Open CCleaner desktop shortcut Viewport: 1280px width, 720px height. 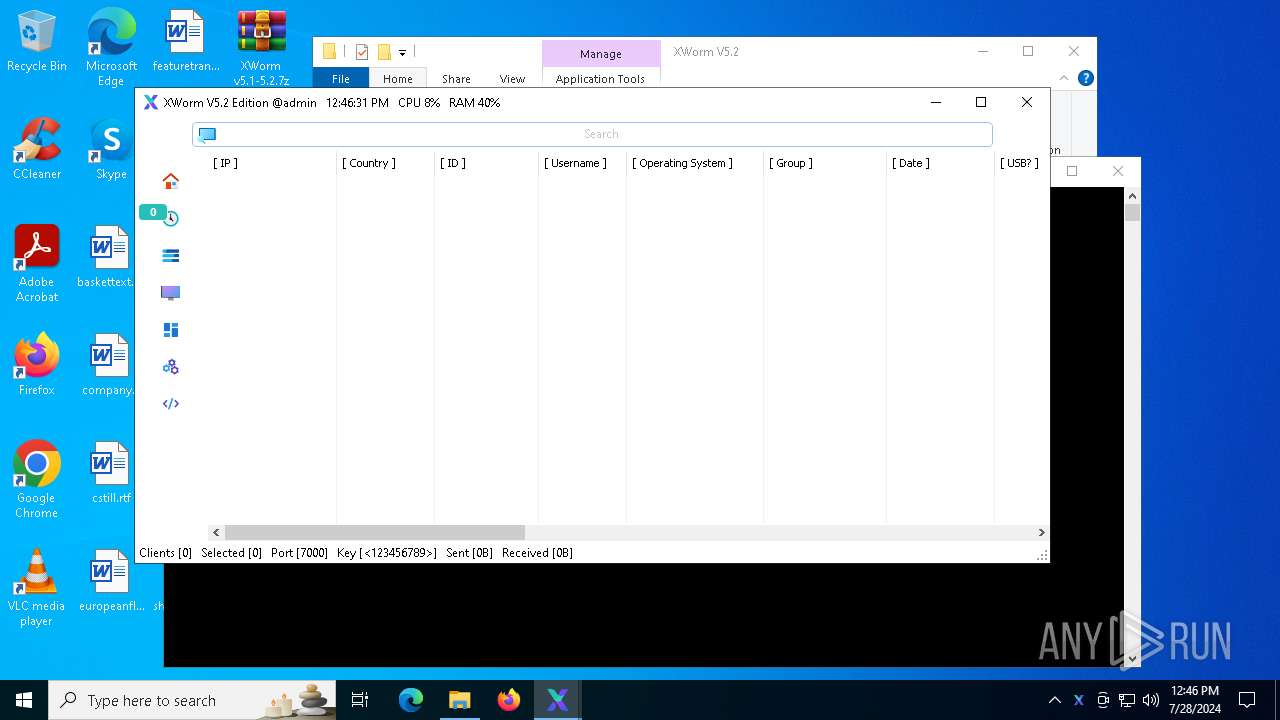pos(37,149)
